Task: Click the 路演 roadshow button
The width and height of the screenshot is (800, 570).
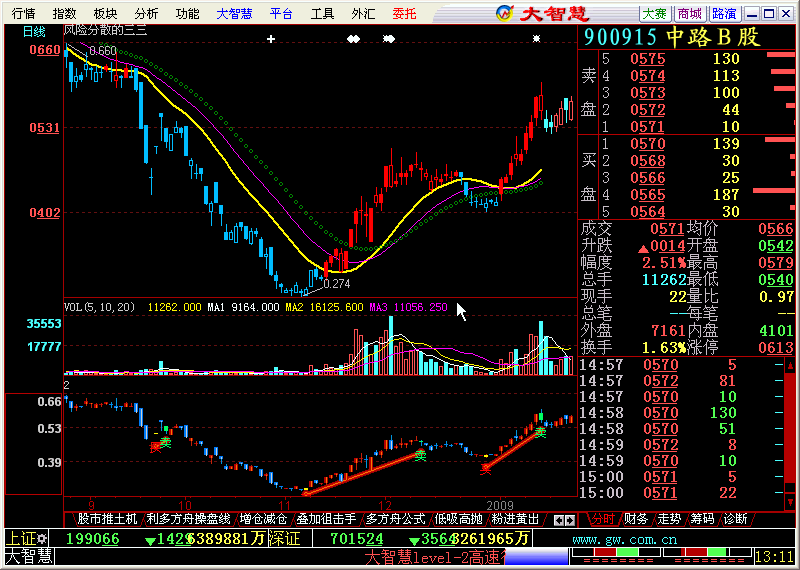Action: tap(724, 14)
